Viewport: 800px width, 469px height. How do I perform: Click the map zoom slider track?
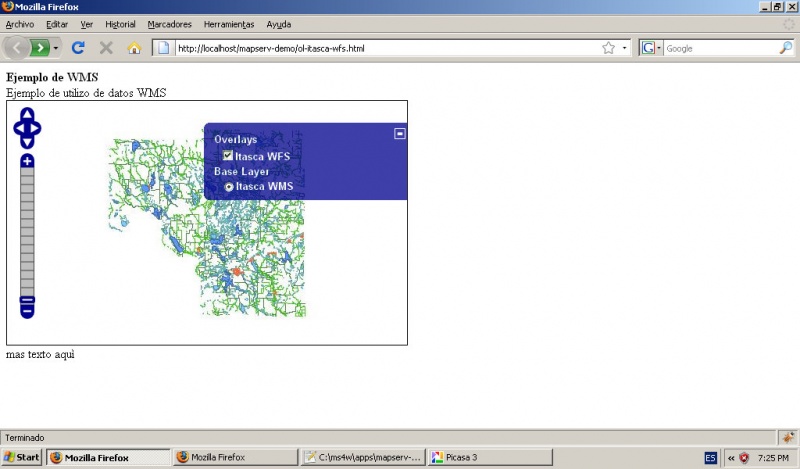(x=27, y=230)
